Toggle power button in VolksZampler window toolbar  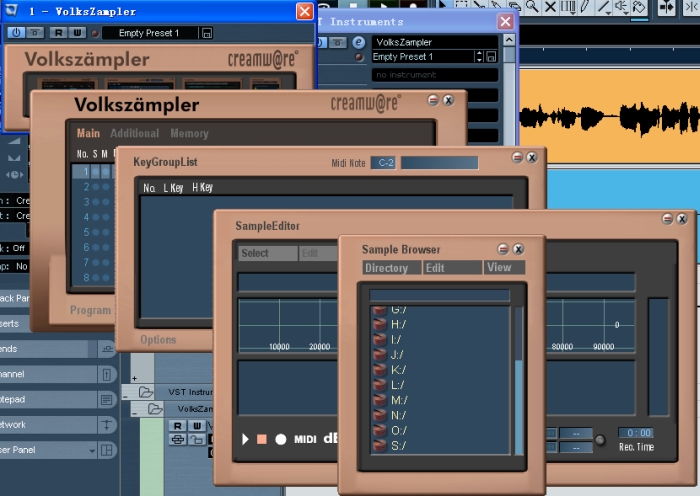[x=16, y=33]
